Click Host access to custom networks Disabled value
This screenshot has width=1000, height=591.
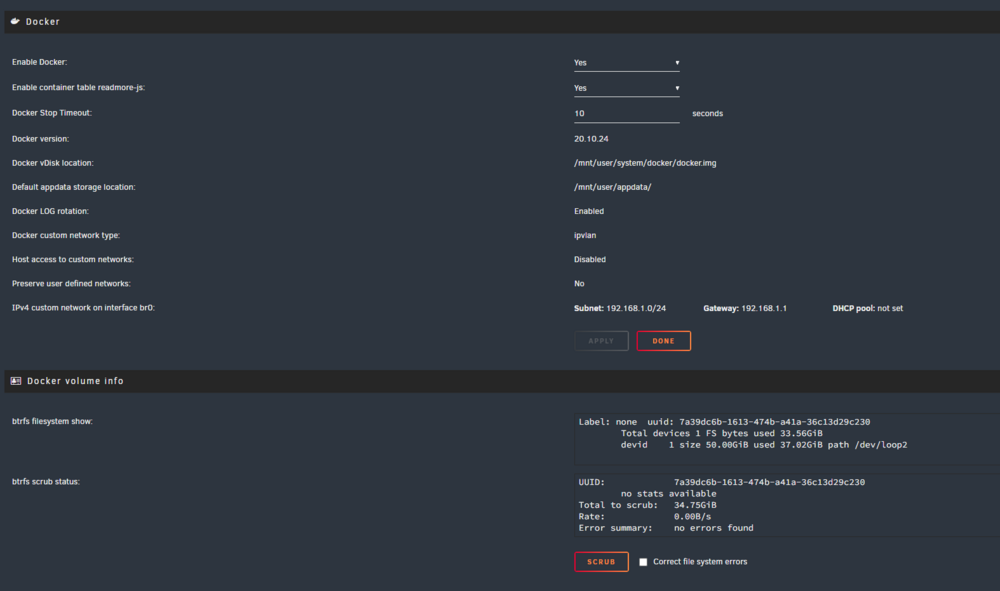click(x=590, y=259)
